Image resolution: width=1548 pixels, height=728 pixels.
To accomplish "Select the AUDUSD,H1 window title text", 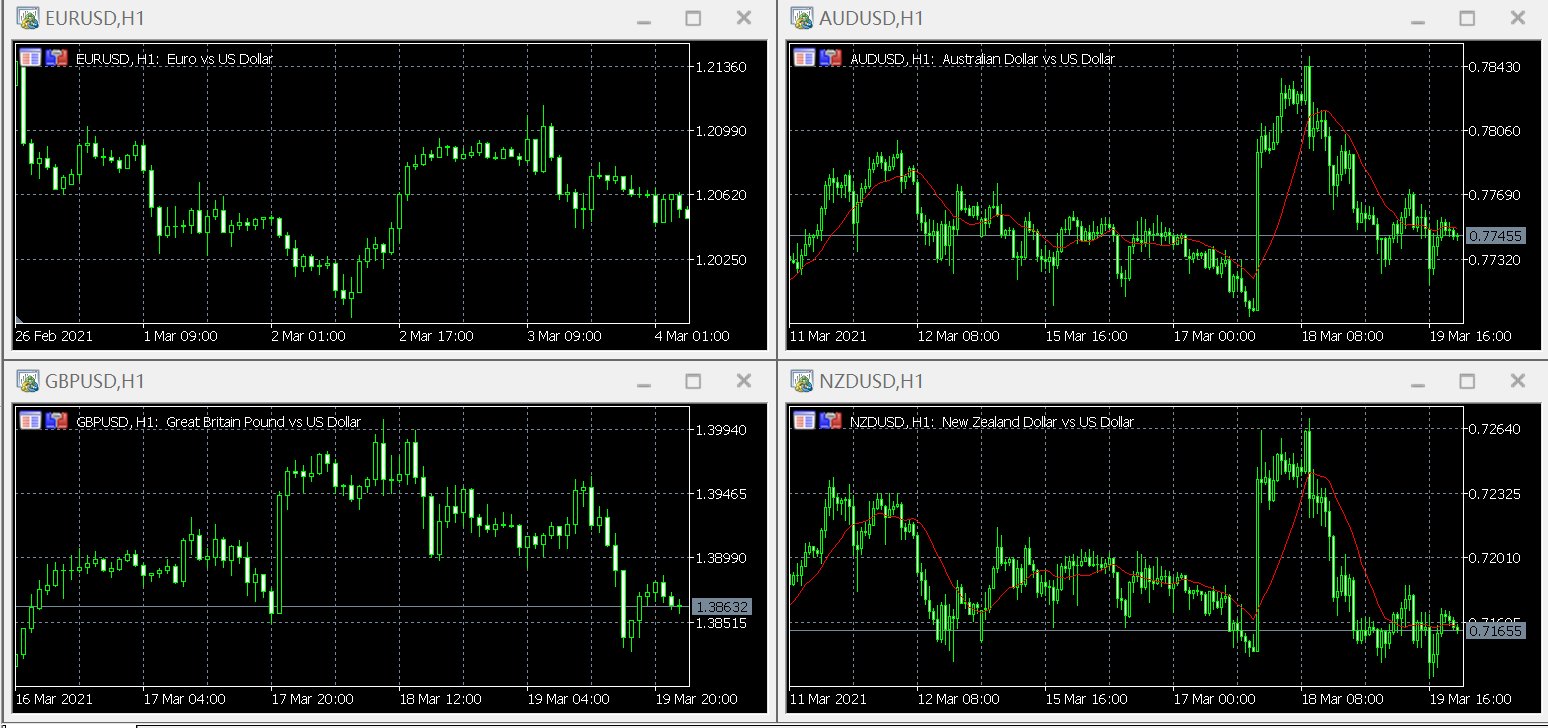I will click(x=871, y=18).
